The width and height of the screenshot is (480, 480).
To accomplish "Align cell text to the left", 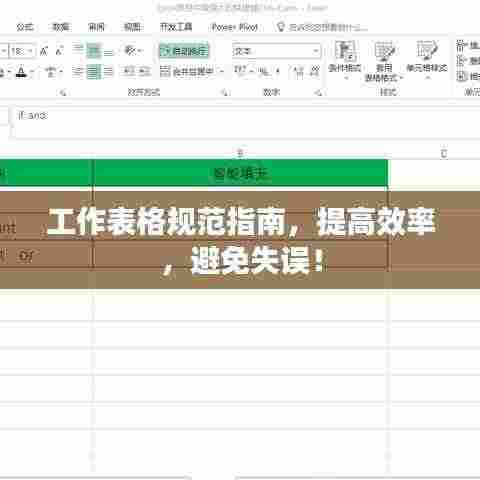I will coord(78,71).
